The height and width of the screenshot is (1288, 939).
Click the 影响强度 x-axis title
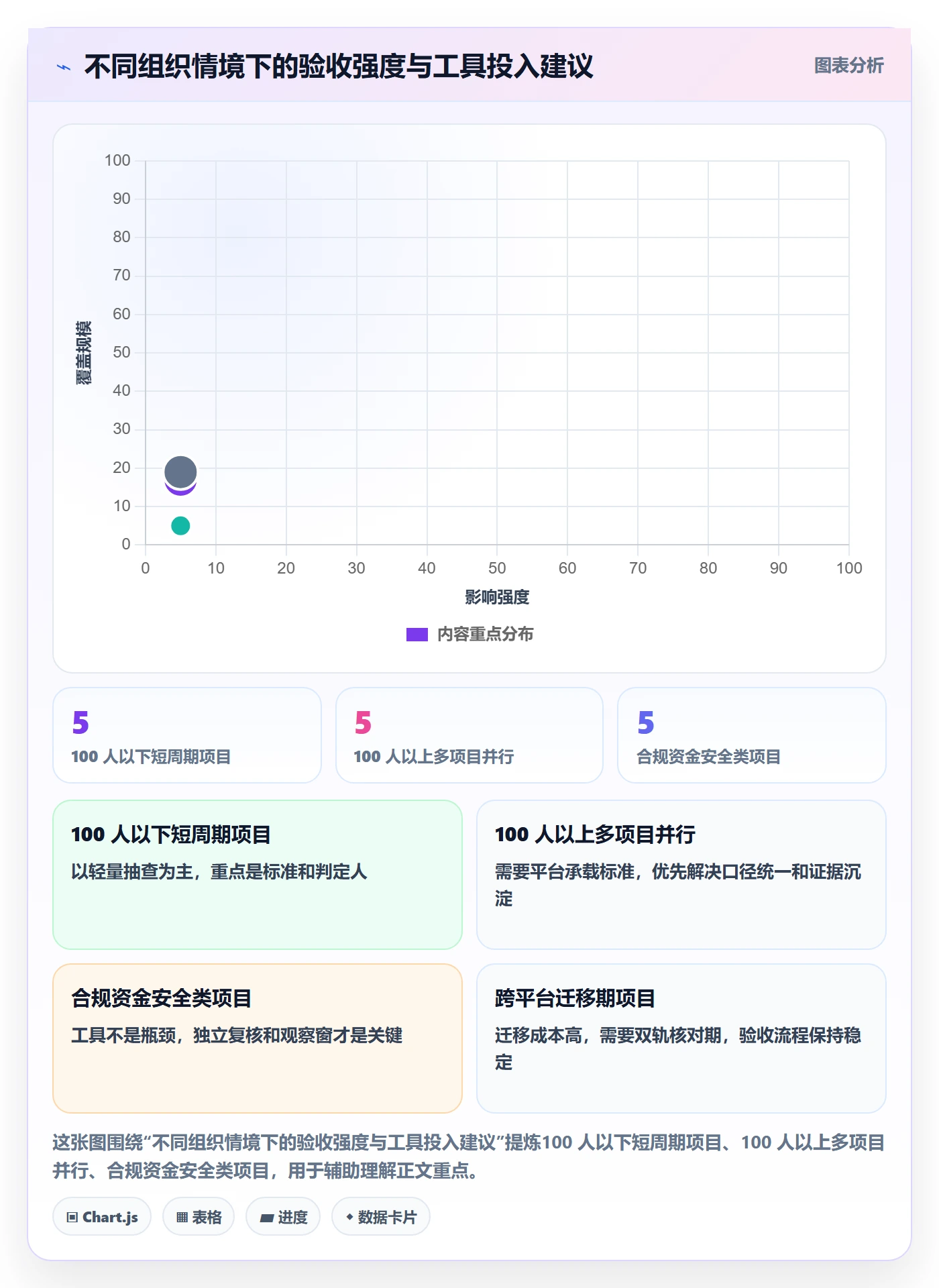point(497,596)
